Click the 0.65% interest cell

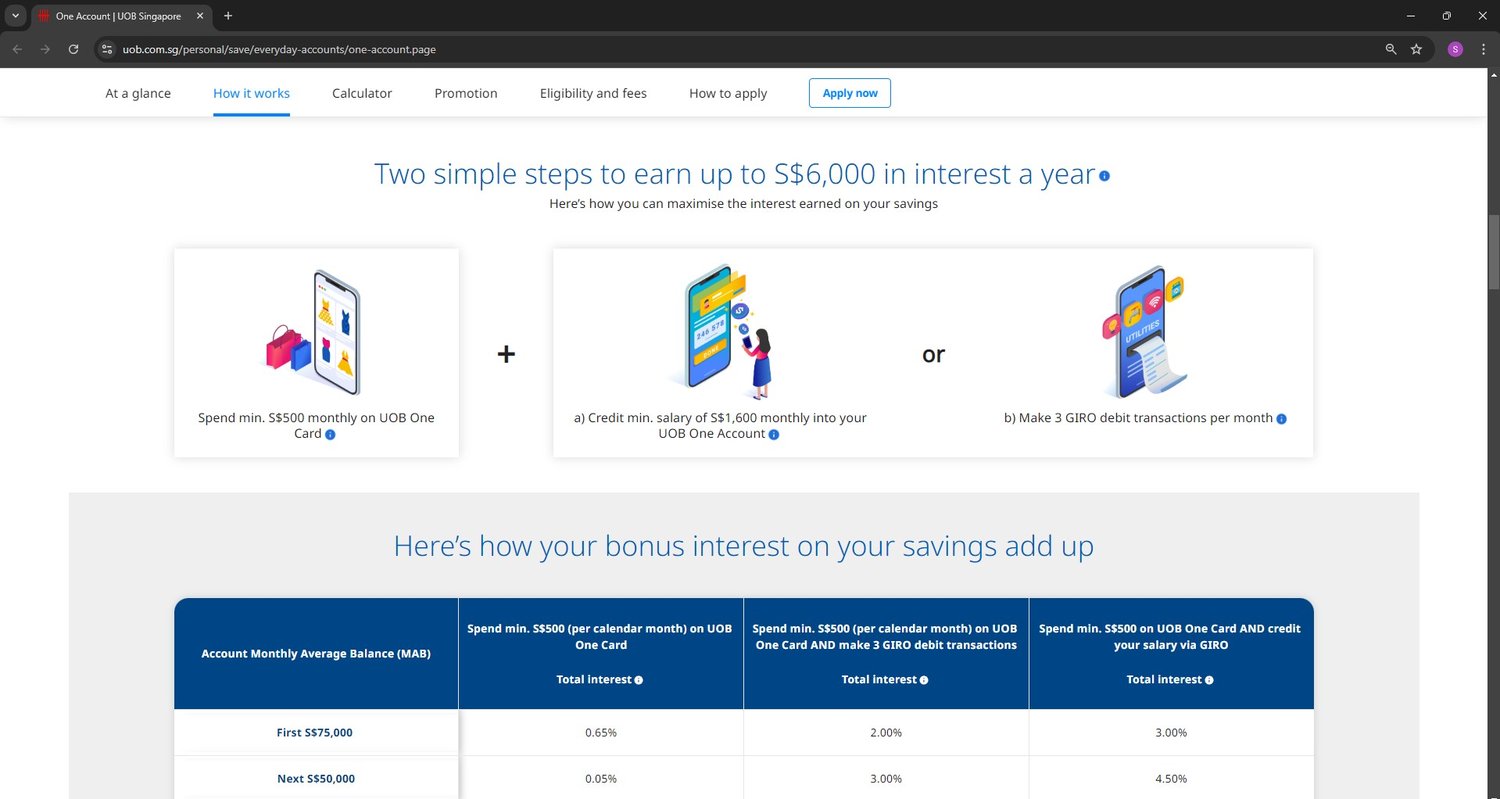coord(601,733)
